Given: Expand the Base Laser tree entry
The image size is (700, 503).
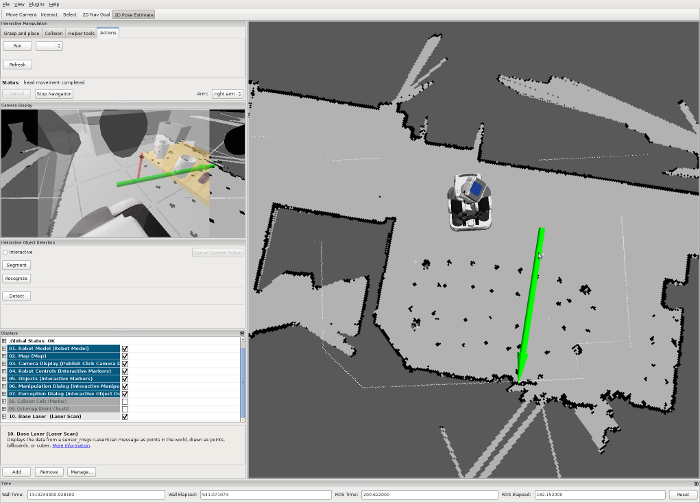Looking at the screenshot, I should click(x=4, y=416).
